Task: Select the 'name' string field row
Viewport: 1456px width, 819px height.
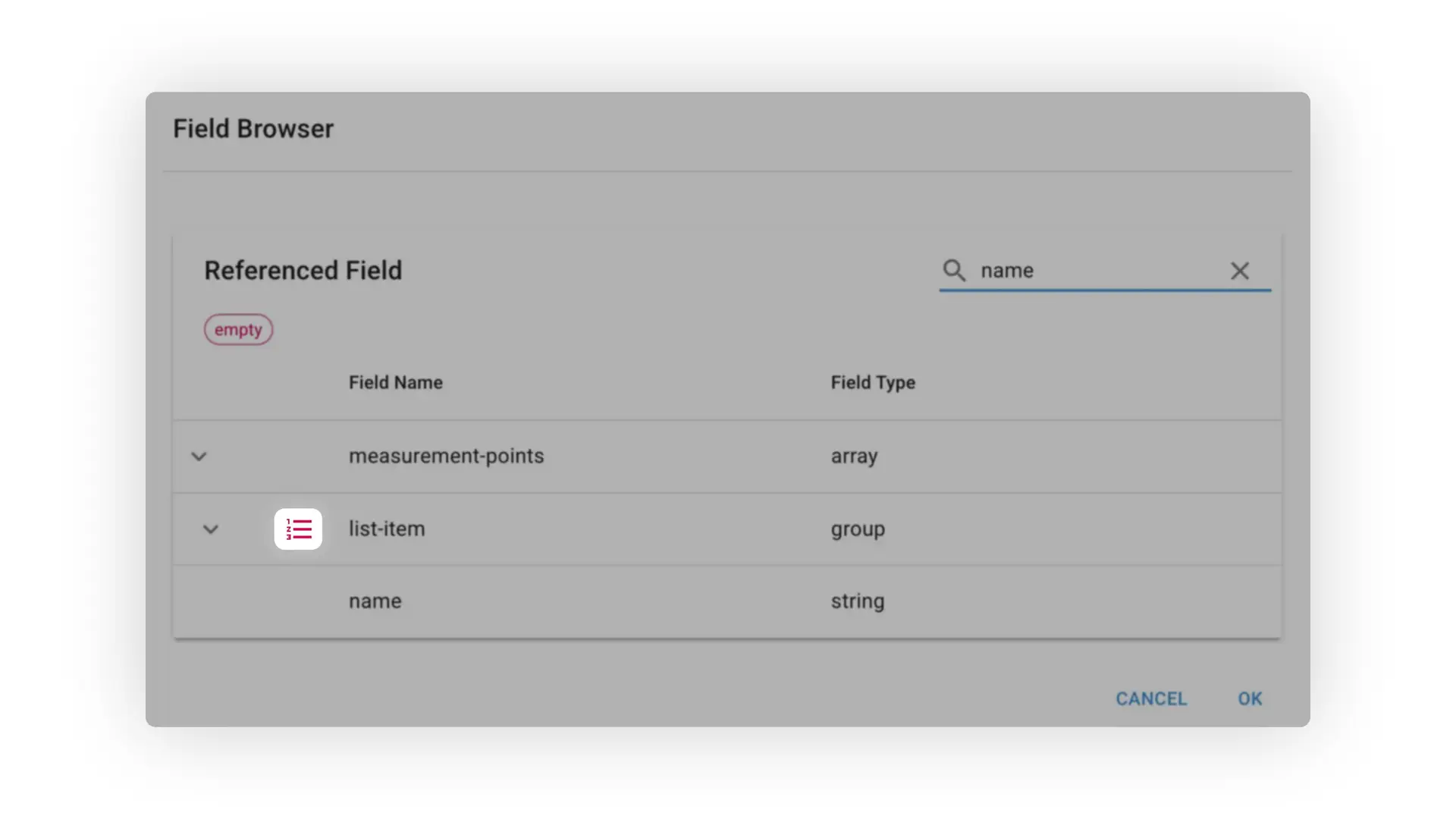Action: [375, 601]
